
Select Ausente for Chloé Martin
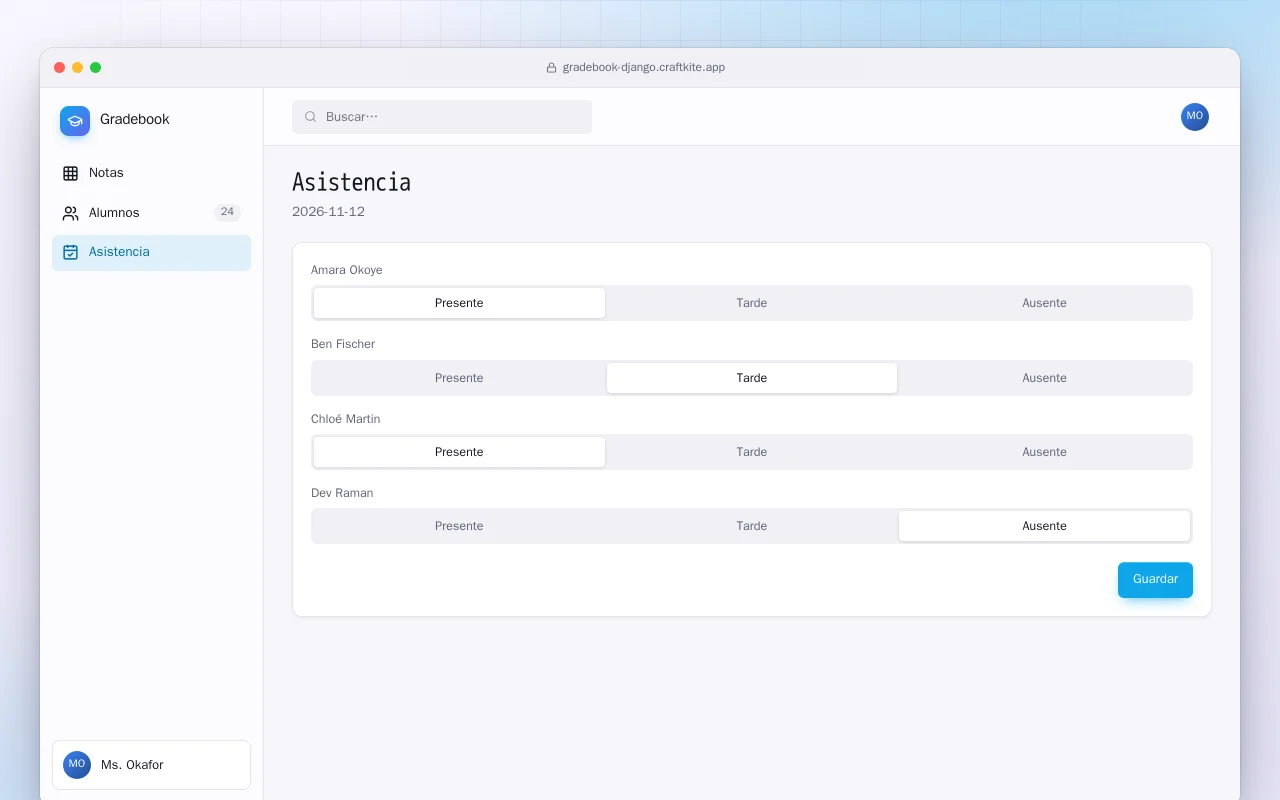(x=1044, y=452)
